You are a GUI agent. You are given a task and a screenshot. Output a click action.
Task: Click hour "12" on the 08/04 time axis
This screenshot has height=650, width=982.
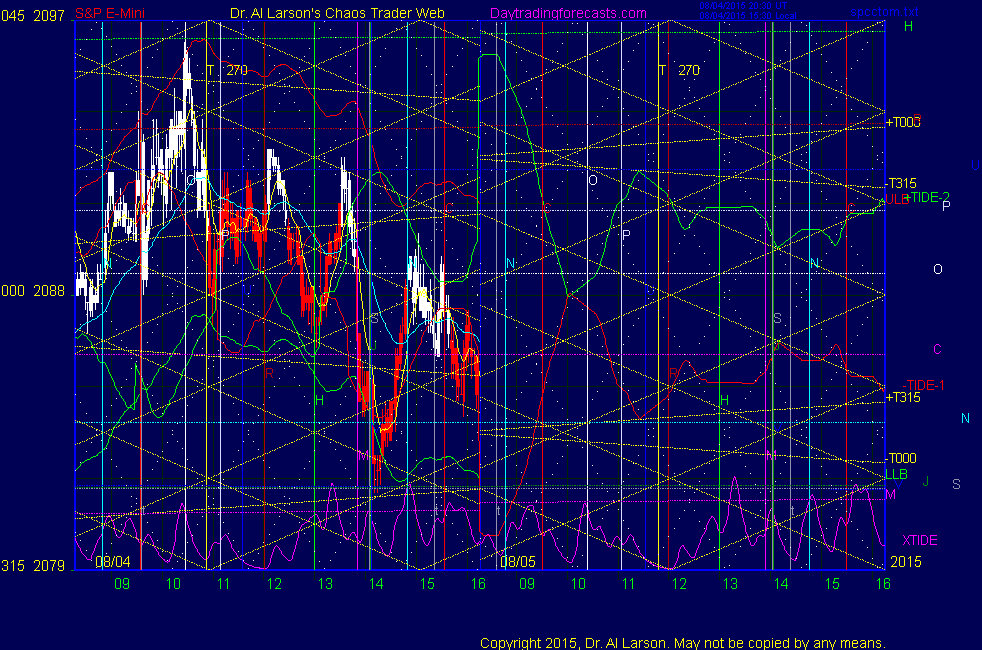coord(274,584)
